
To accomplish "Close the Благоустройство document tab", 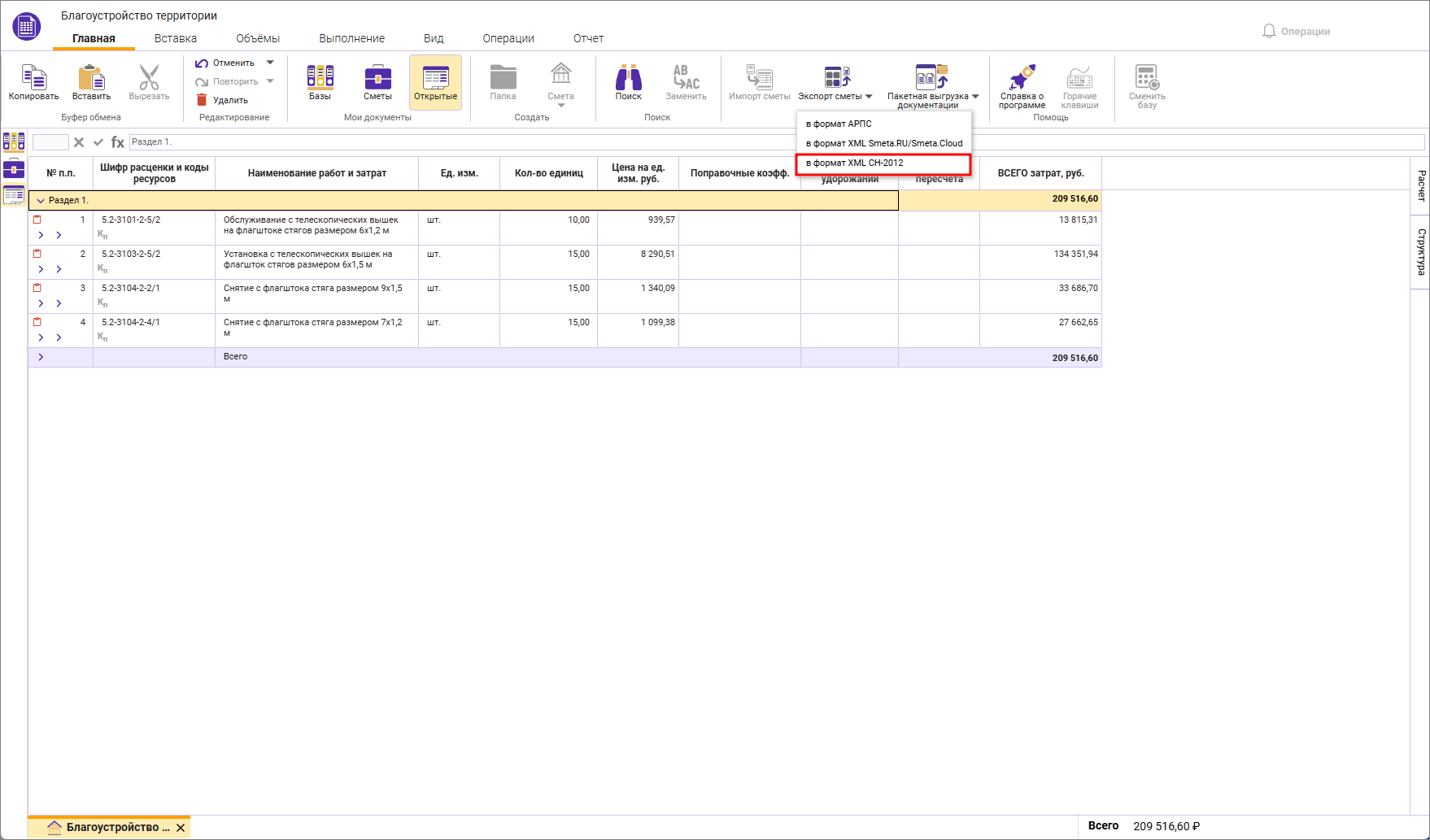I will coord(181,828).
